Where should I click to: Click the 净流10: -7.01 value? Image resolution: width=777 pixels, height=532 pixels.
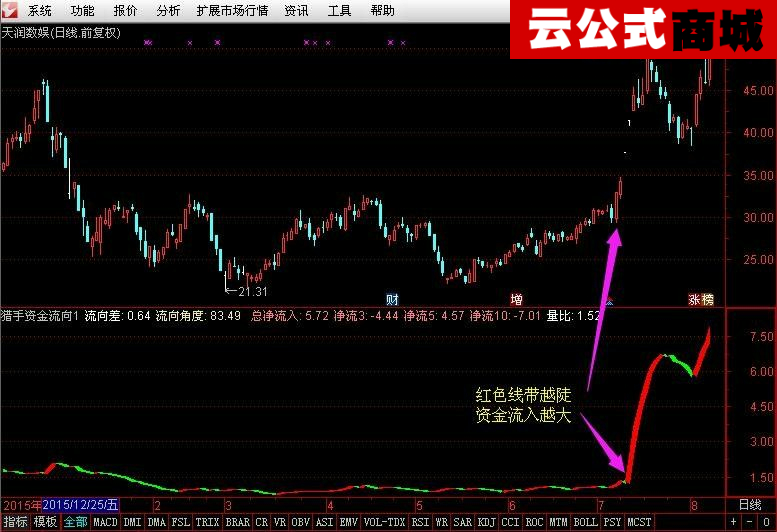pos(505,316)
